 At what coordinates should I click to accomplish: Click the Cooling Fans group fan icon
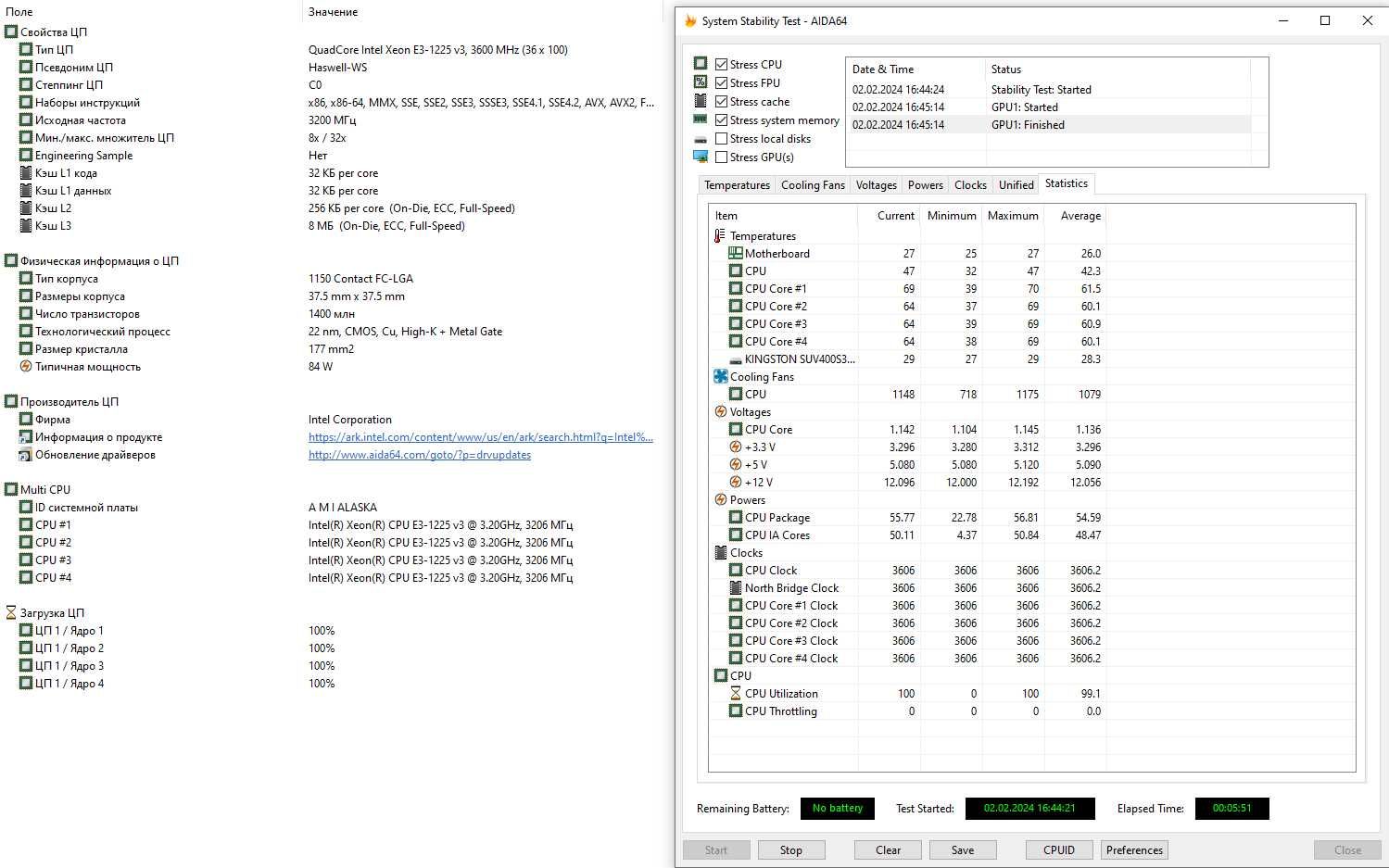[x=720, y=377]
